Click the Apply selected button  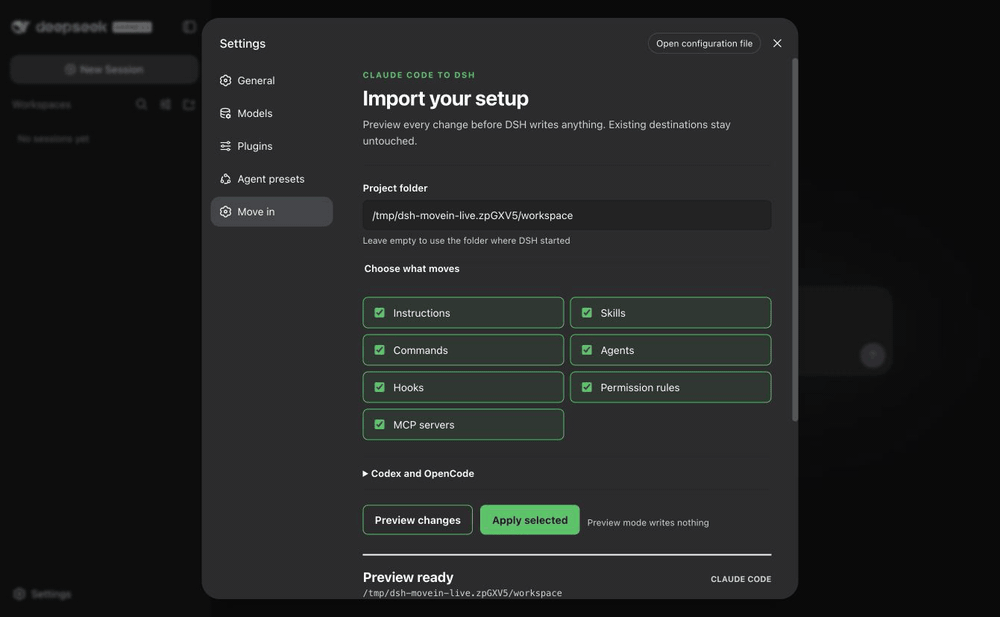(530, 520)
